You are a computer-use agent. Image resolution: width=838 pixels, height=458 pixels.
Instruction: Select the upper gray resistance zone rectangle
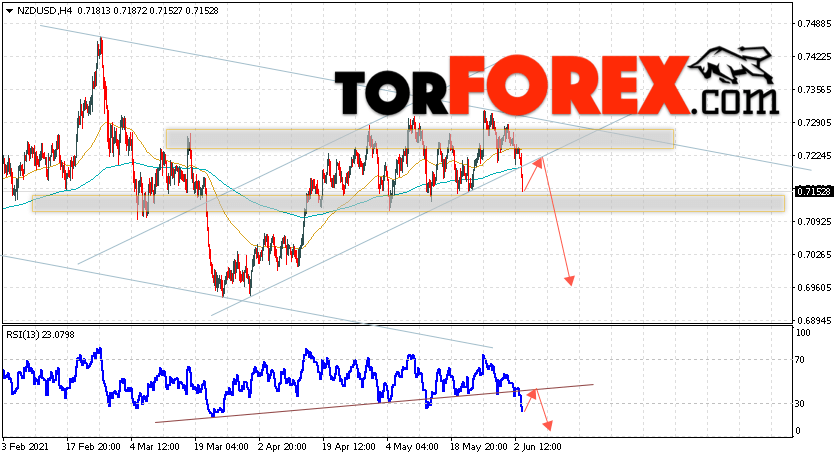pos(420,139)
